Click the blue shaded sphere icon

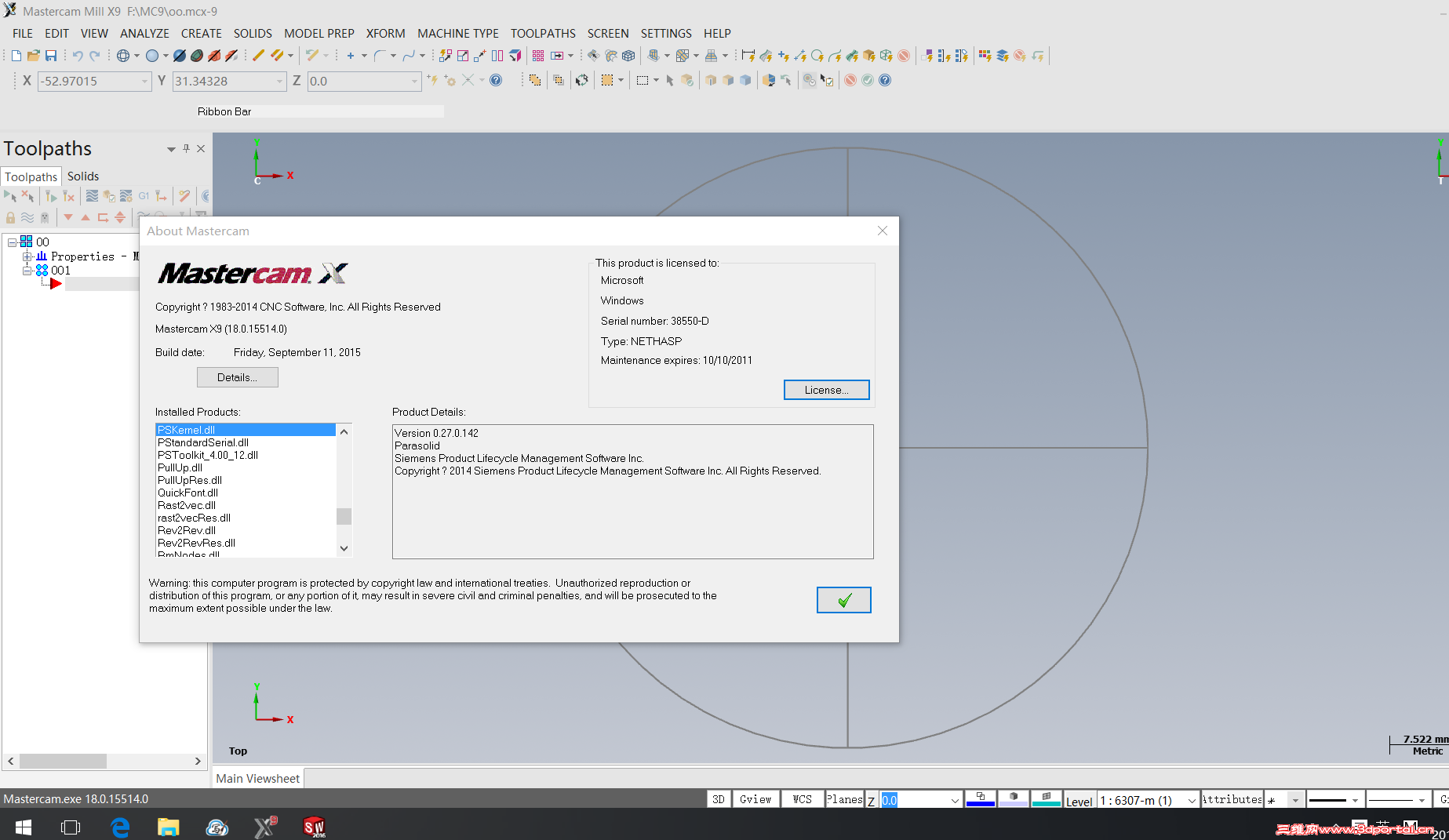click(x=152, y=56)
